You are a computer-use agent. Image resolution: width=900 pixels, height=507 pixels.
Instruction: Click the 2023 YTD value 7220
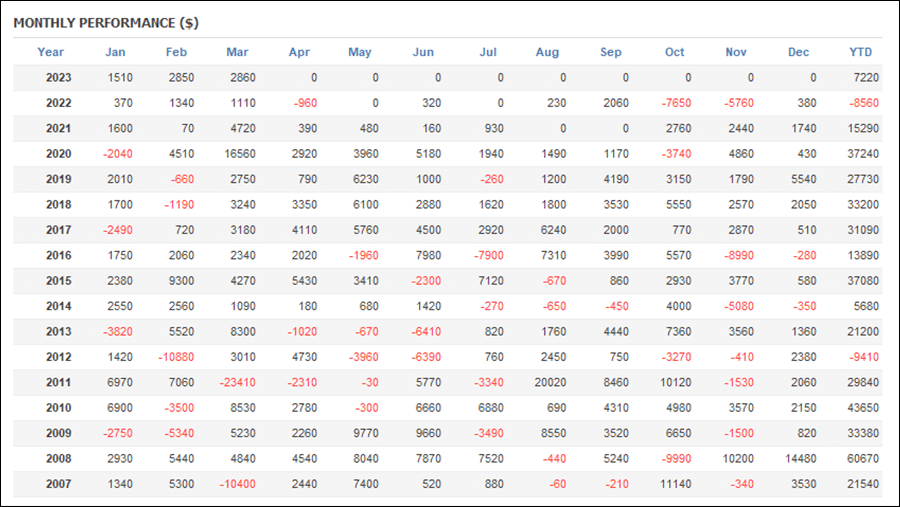coord(866,78)
